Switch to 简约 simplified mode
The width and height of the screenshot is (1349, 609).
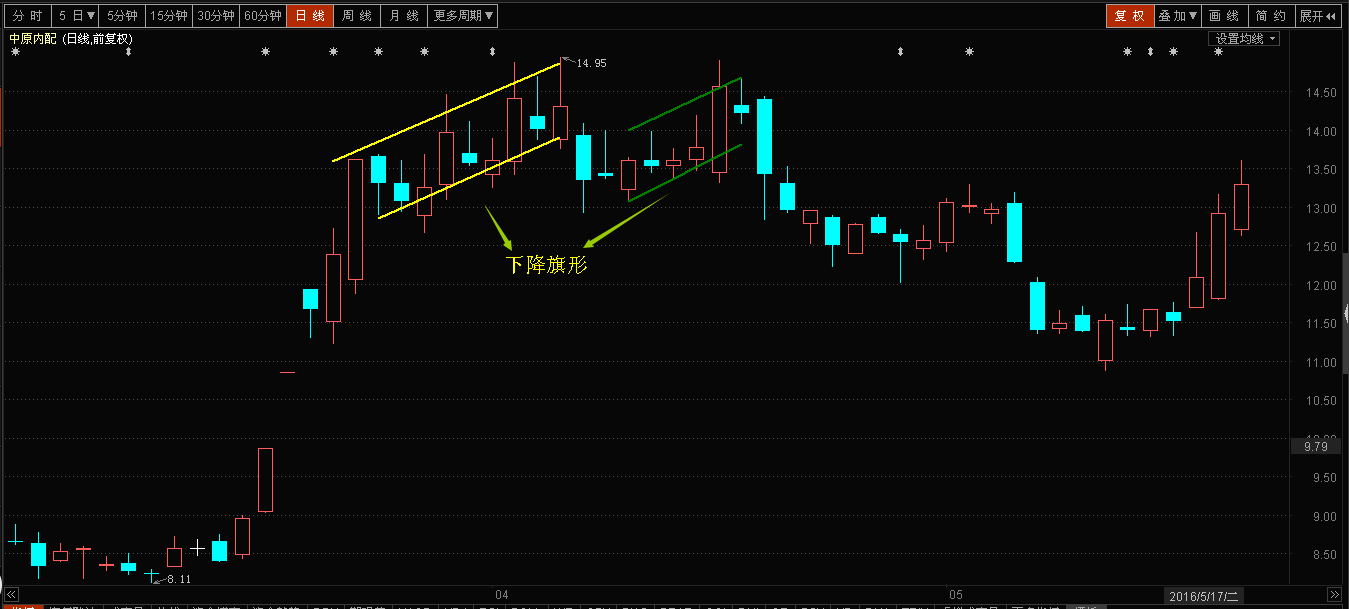point(1271,16)
